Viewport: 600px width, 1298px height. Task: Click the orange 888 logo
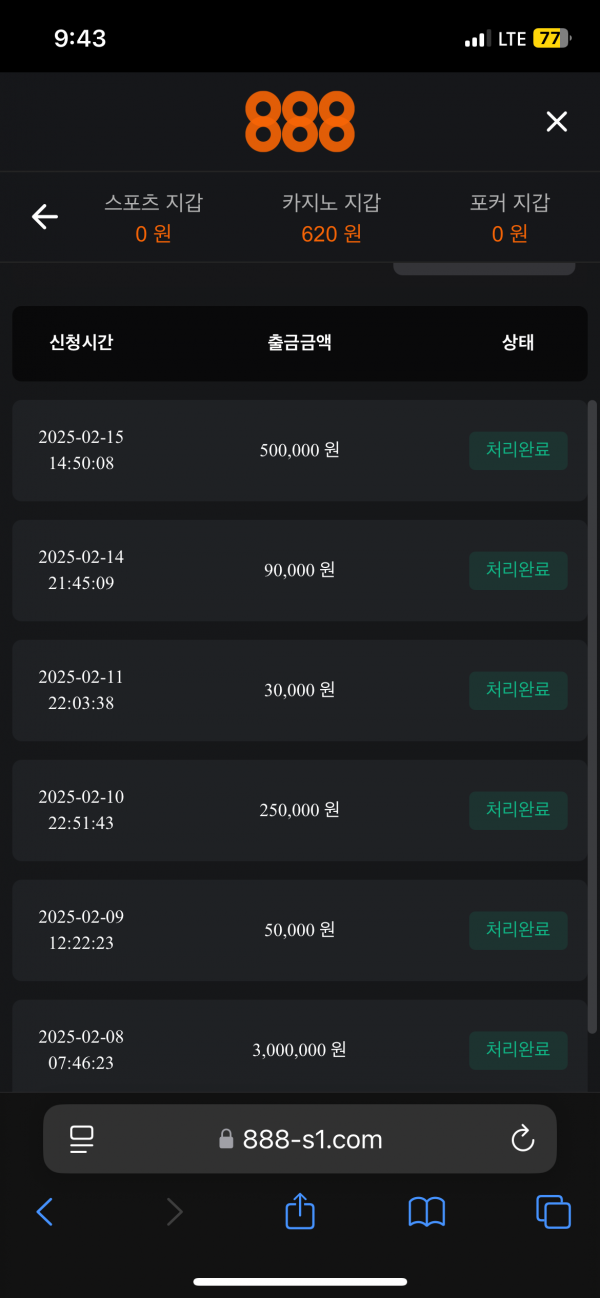click(x=299, y=121)
